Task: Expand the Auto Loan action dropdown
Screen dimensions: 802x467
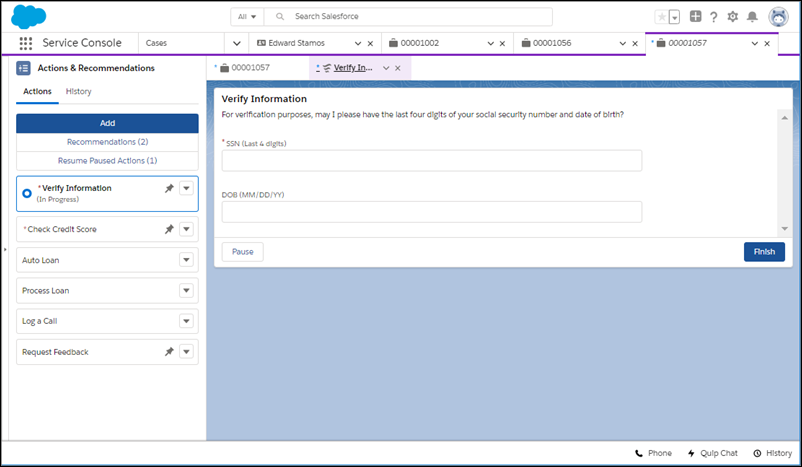Action: point(185,260)
